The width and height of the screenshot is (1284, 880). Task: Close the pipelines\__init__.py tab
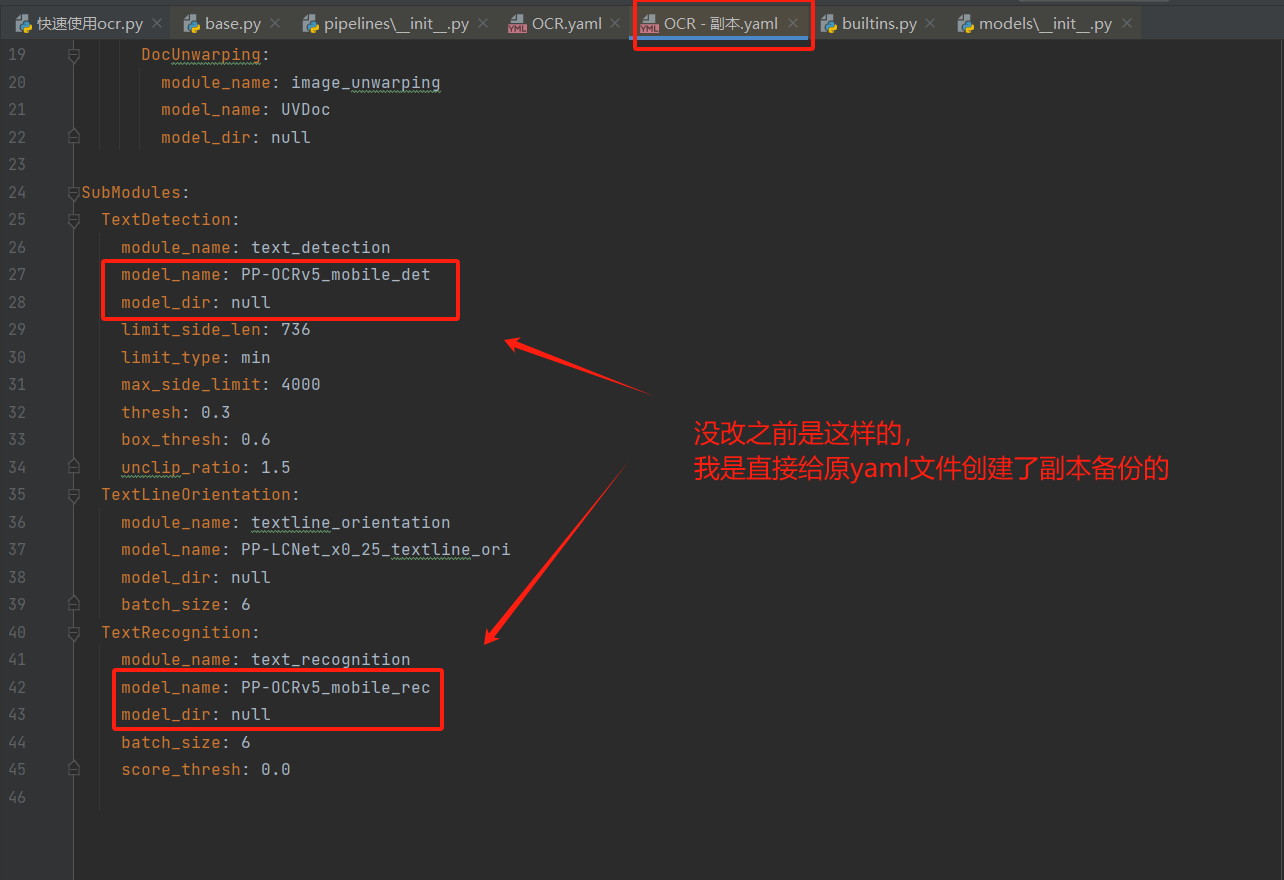click(483, 23)
